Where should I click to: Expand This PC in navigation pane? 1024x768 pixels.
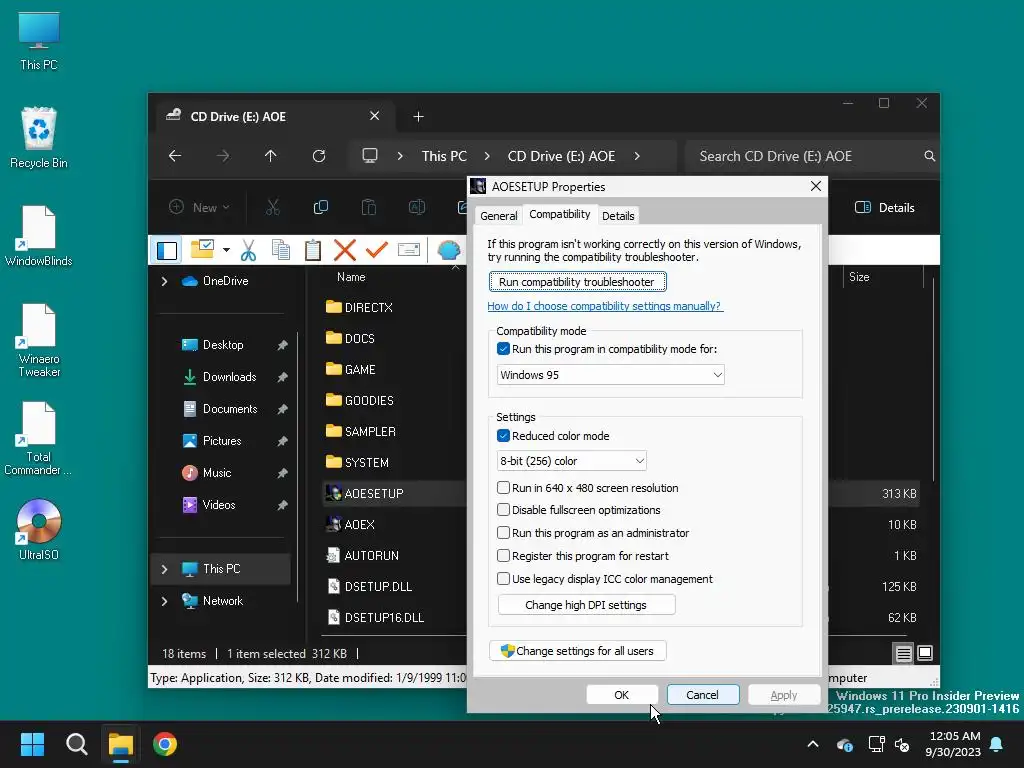165,569
